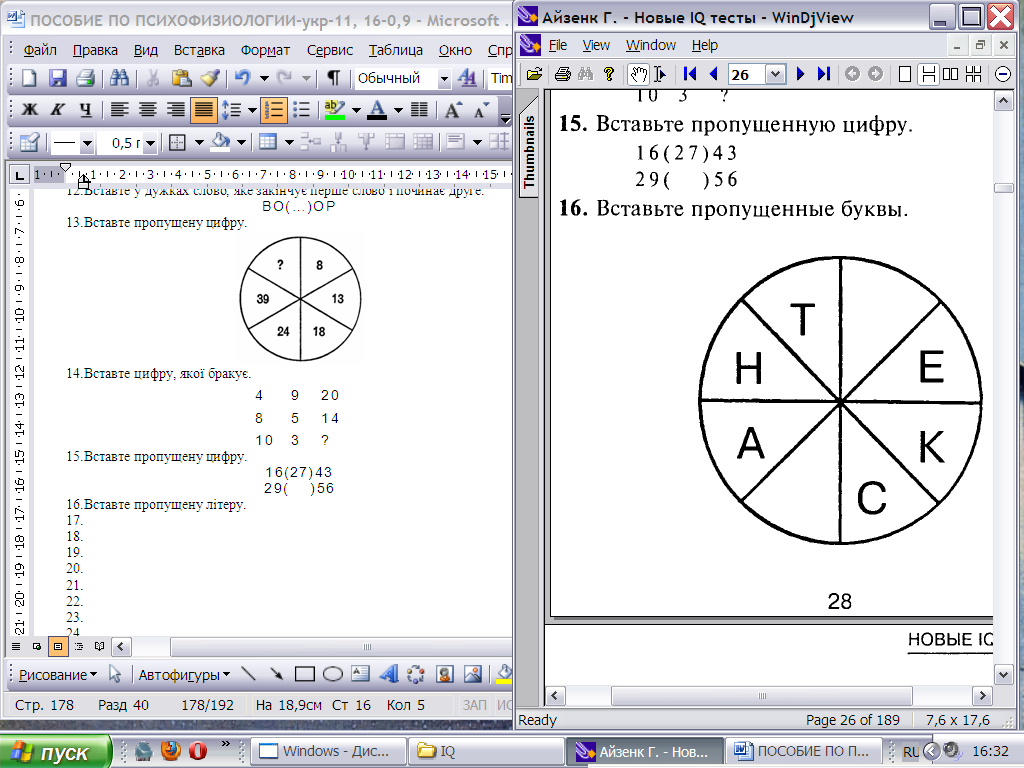The height and width of the screenshot is (768, 1024).
Task: Click RU language indicator in the tray
Action: [910, 752]
